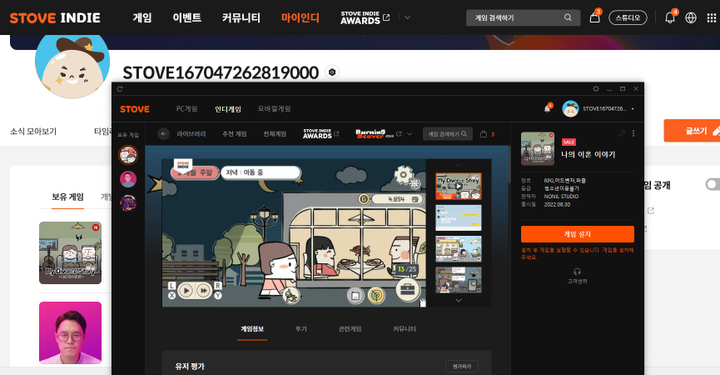
Task: Select the pink portrait sidebar game icon
Action: tap(128, 179)
